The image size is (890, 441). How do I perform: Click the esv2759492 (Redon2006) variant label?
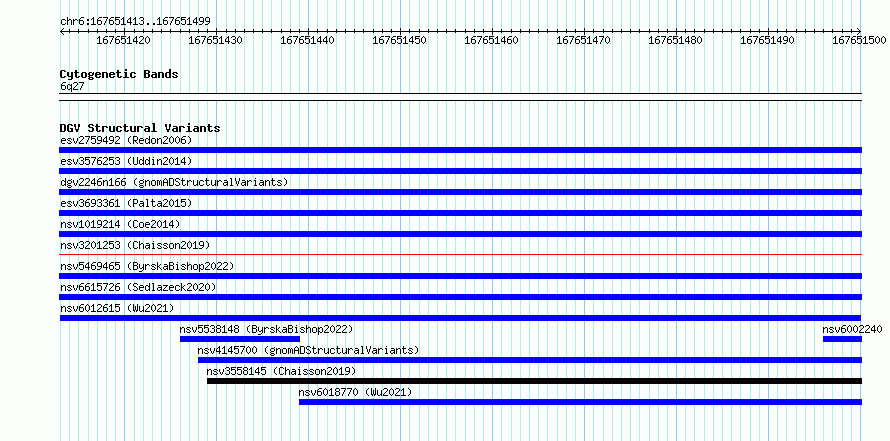(x=126, y=140)
